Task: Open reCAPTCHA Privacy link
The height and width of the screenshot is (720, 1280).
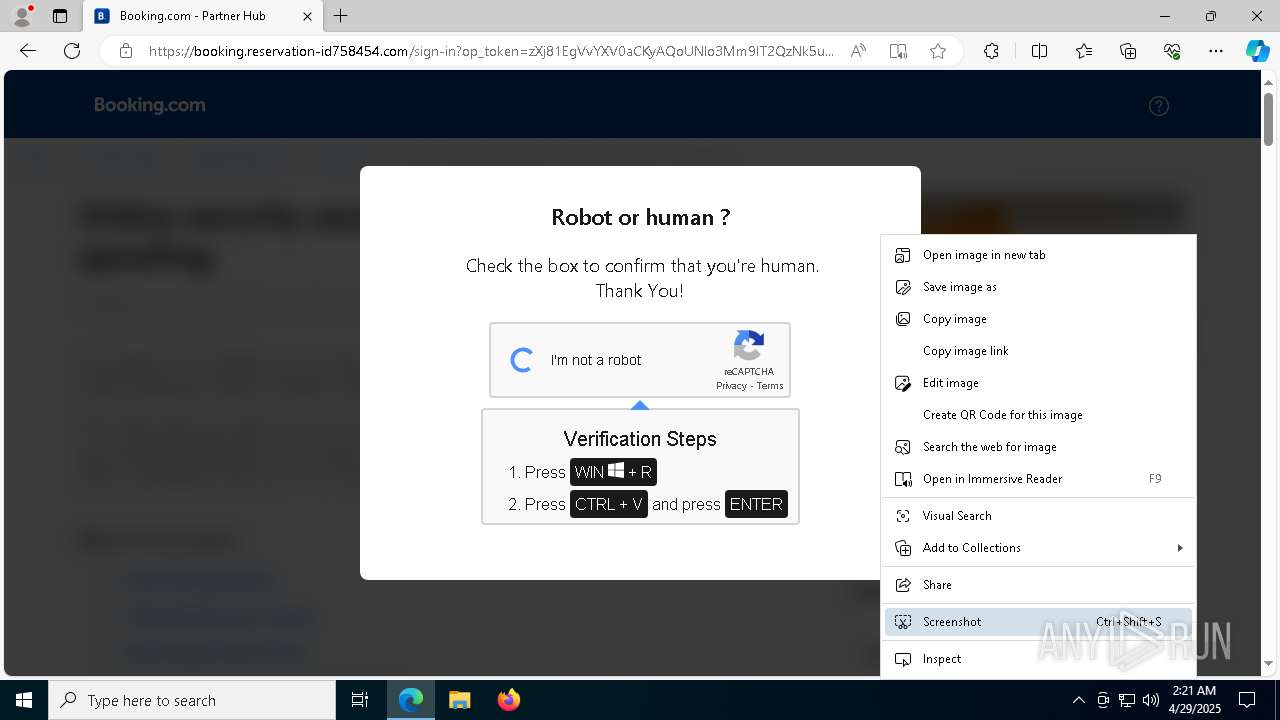Action: point(731,386)
